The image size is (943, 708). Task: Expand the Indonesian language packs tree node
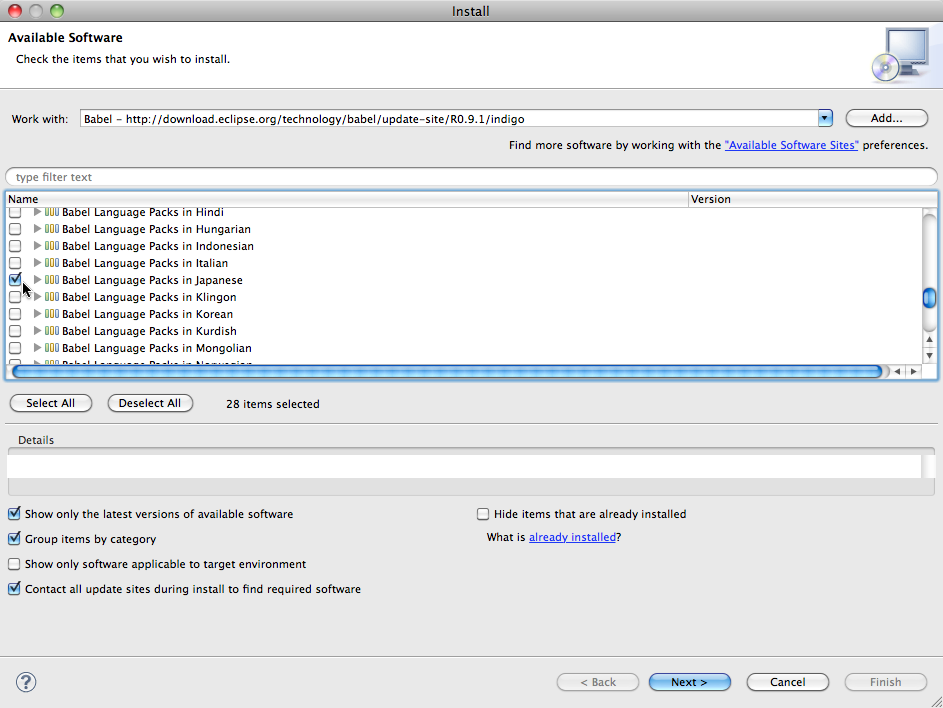click(37, 245)
